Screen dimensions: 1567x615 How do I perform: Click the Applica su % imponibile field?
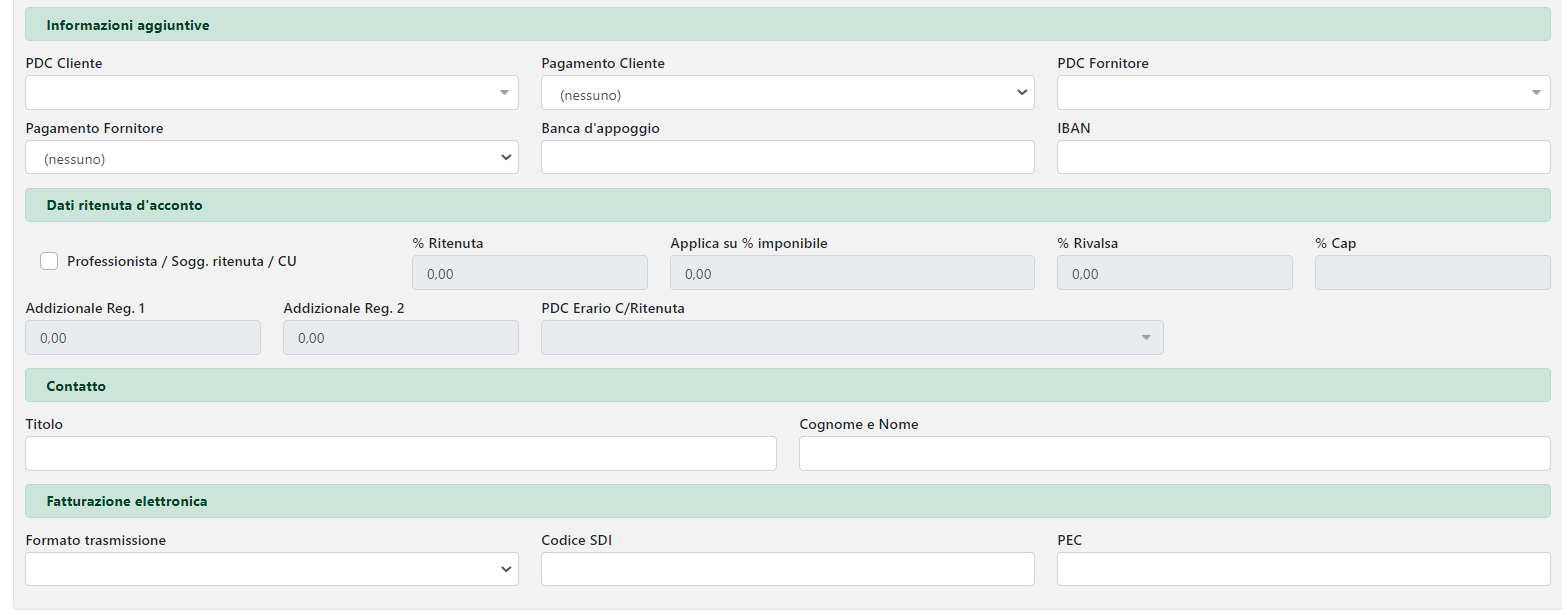click(x=852, y=273)
